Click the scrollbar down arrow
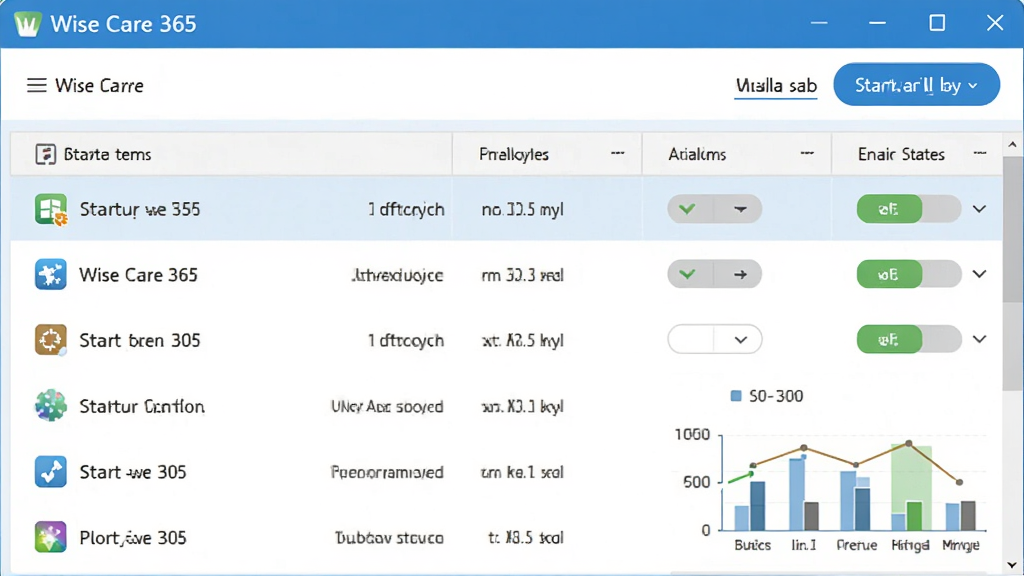The width and height of the screenshot is (1024, 576). click(x=1012, y=565)
